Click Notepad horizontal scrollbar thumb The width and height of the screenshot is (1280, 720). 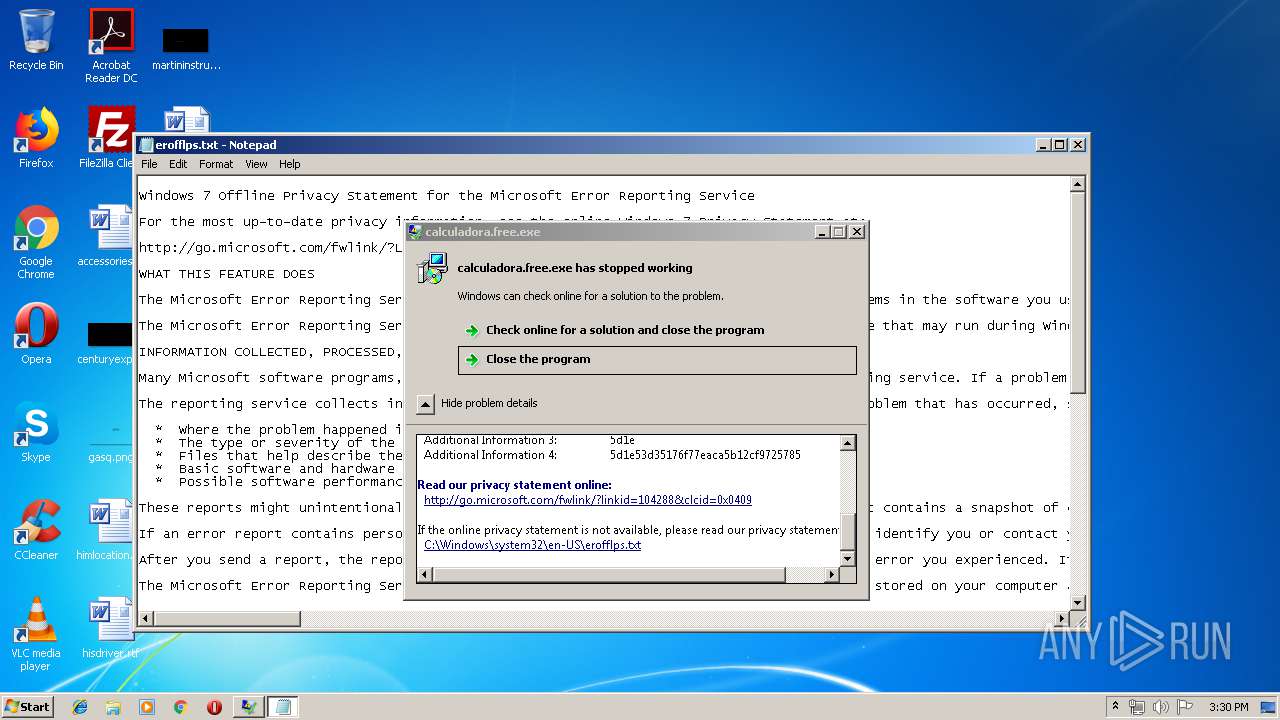227,619
